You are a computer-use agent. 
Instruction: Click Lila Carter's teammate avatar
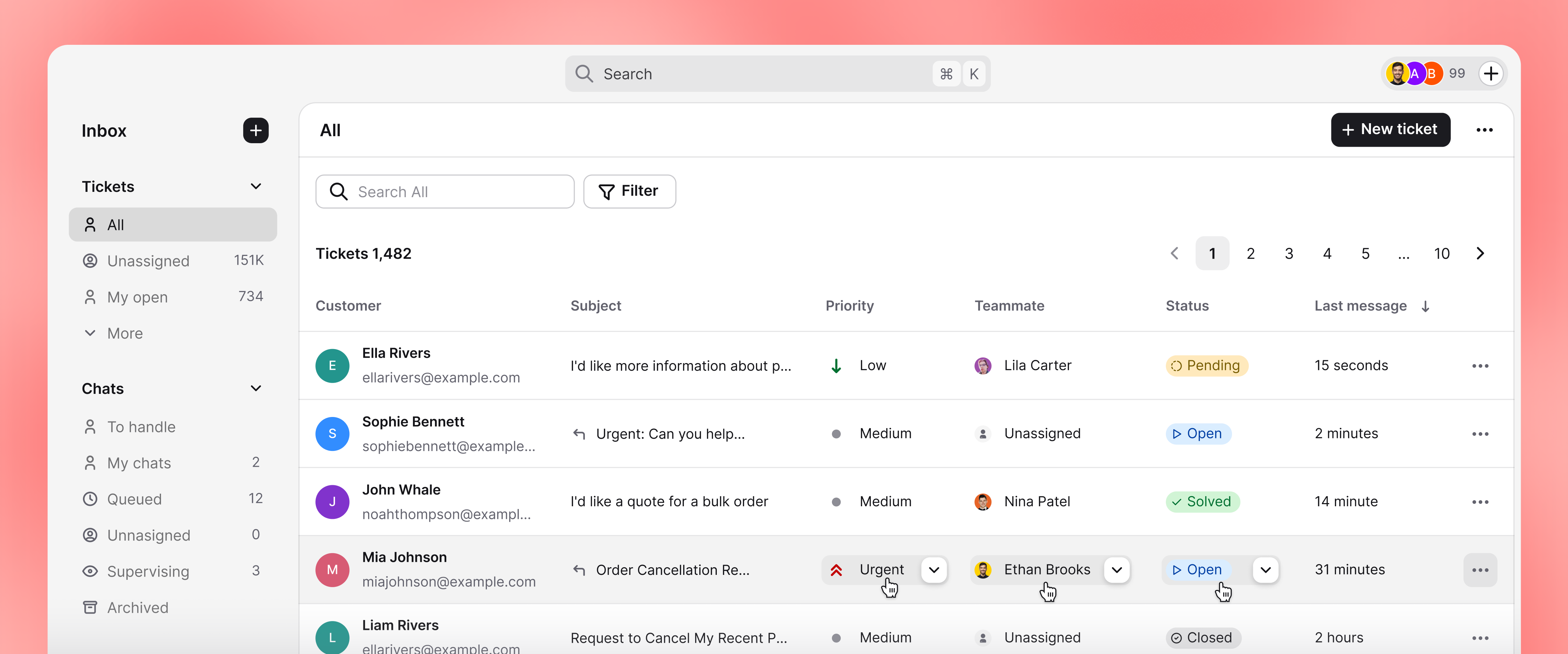pyautogui.click(x=982, y=366)
